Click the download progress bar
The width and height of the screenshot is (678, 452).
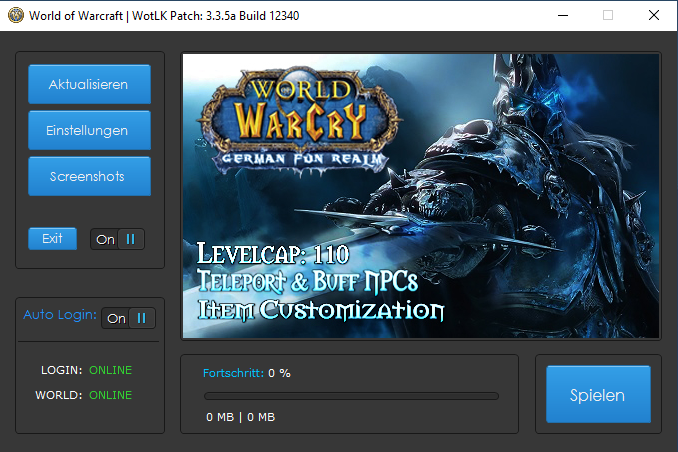coord(351,396)
